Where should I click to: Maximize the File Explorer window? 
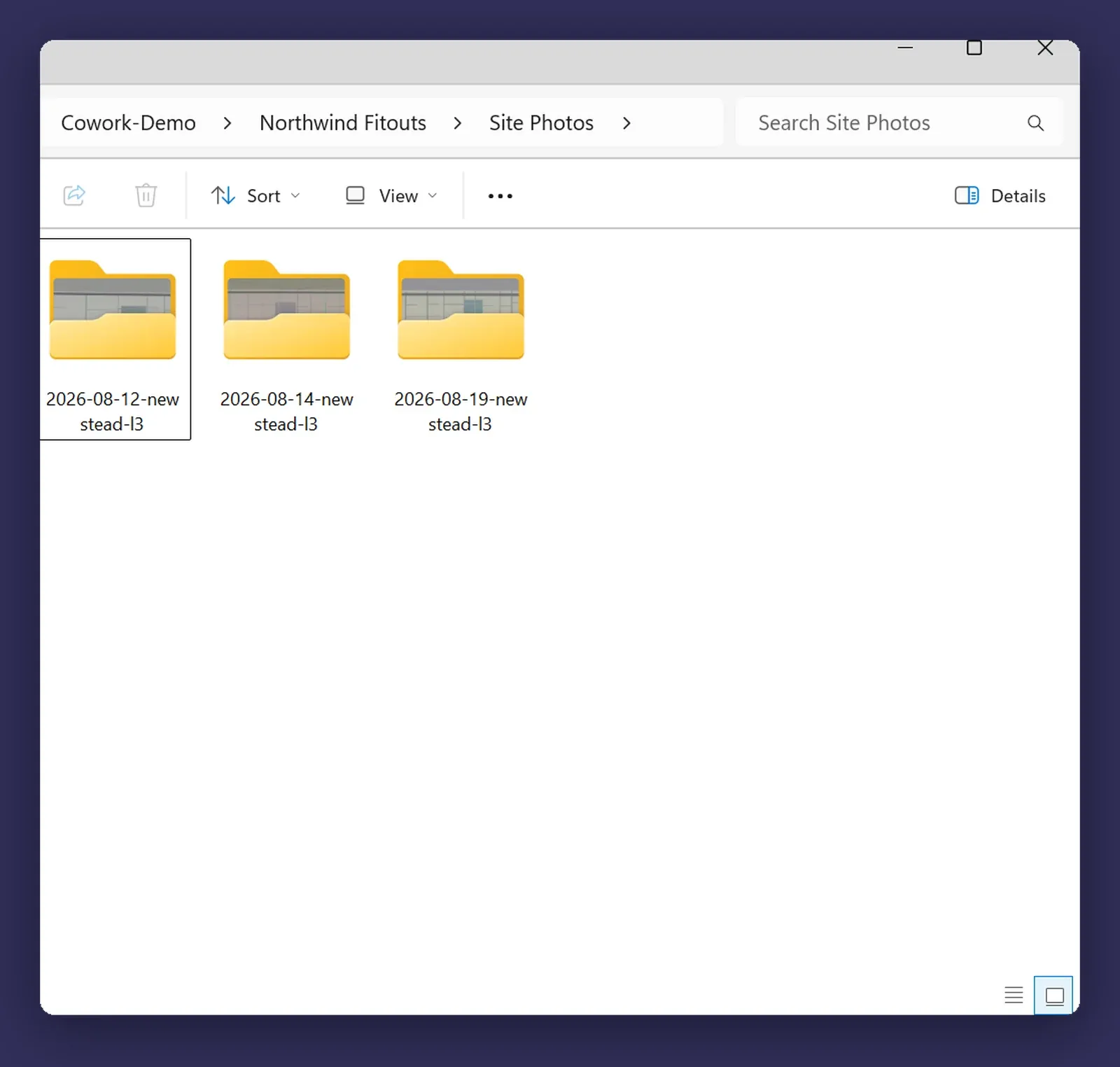tap(974, 48)
